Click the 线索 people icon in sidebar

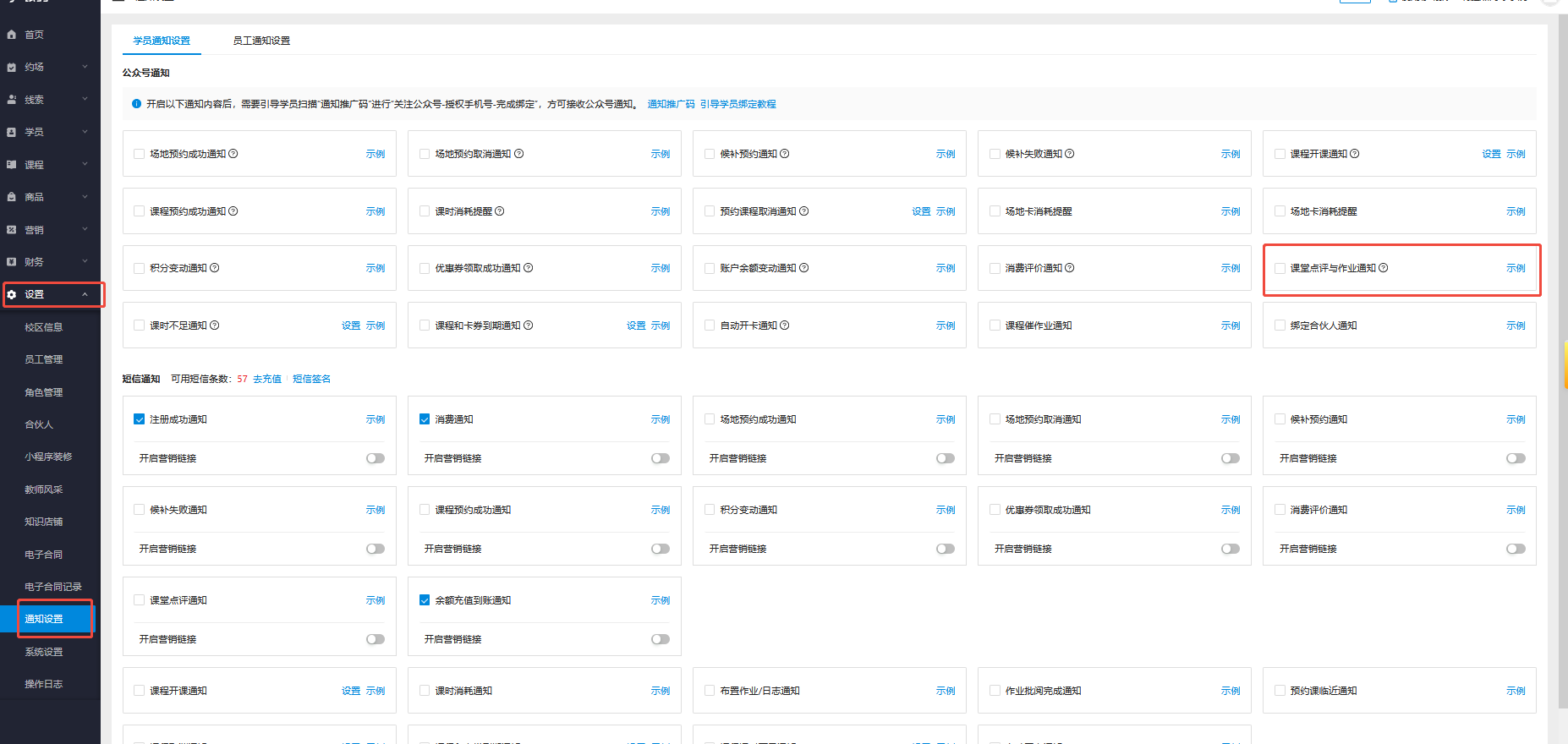coord(12,100)
